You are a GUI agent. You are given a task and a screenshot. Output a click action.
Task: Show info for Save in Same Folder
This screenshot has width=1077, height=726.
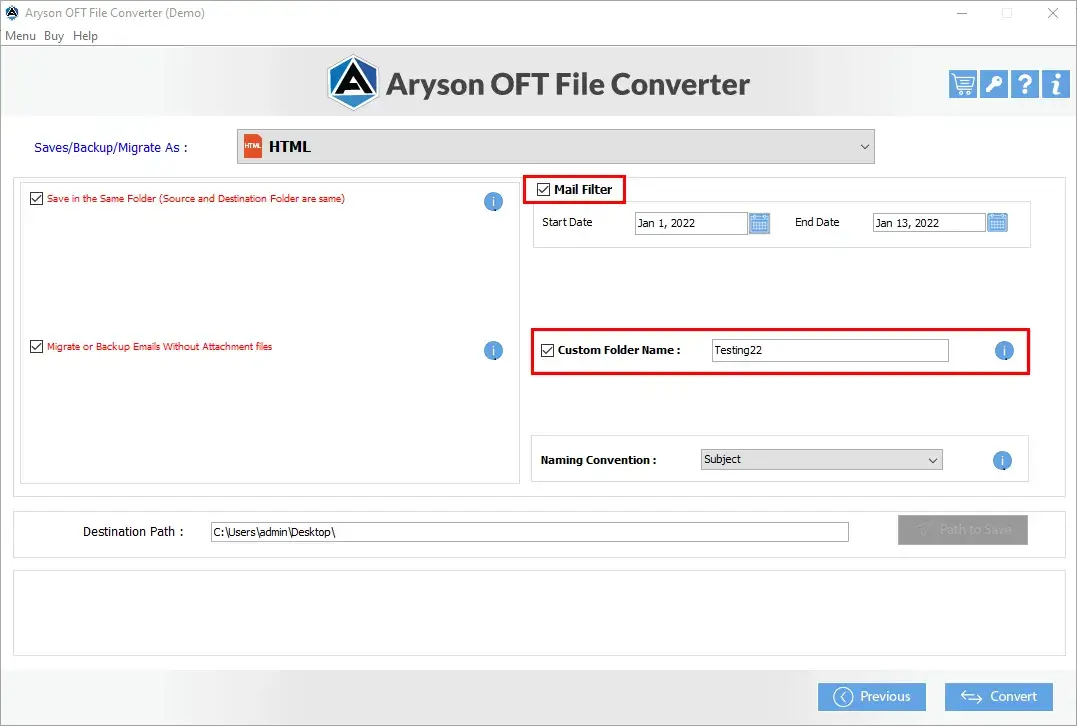(493, 201)
